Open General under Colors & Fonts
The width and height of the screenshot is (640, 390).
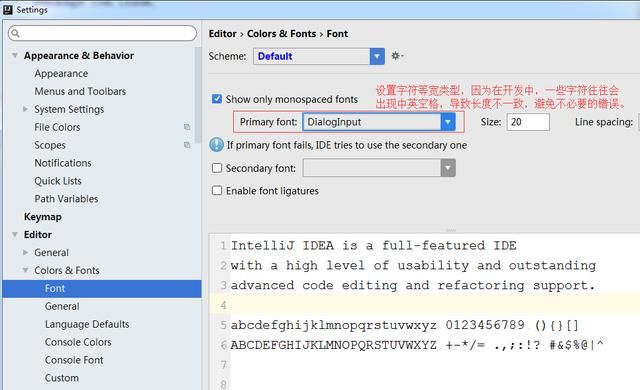[62, 306]
